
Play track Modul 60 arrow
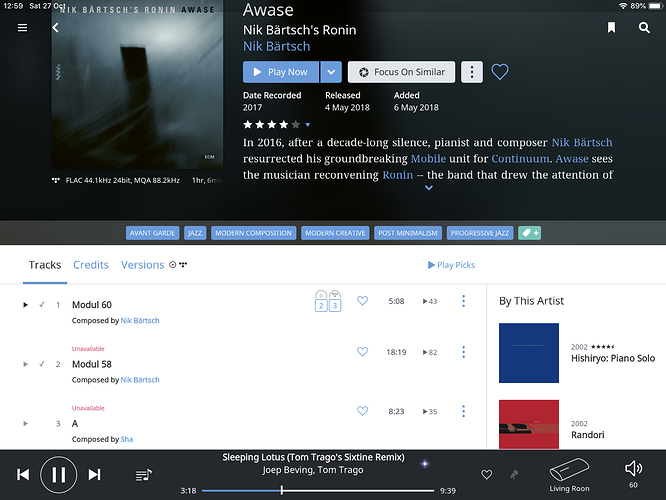click(25, 305)
